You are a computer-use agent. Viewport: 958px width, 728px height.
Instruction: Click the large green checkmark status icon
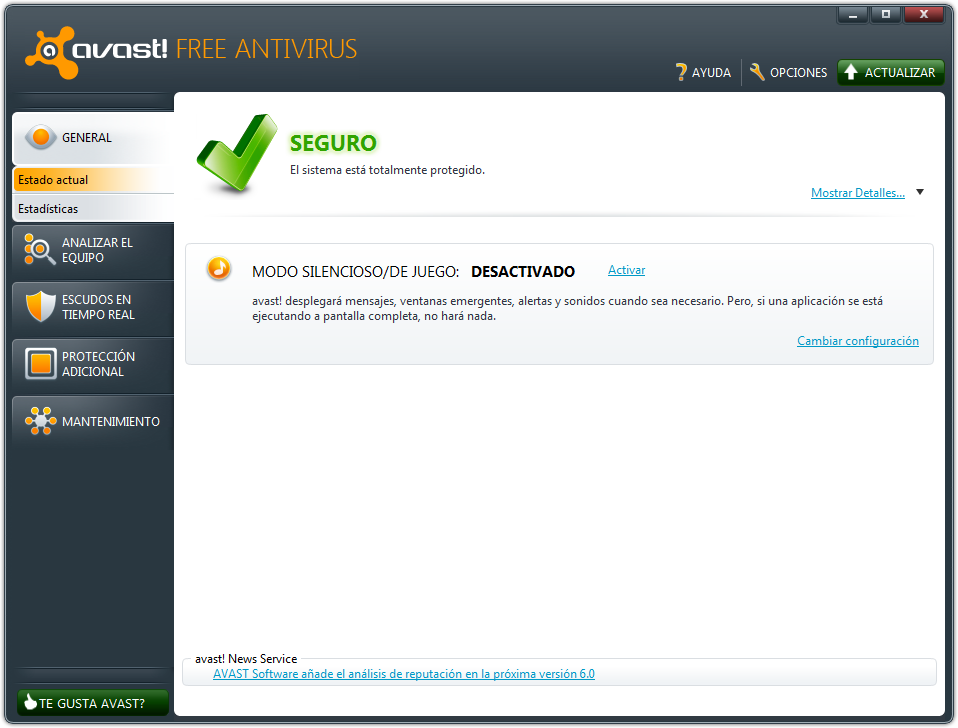click(237, 153)
